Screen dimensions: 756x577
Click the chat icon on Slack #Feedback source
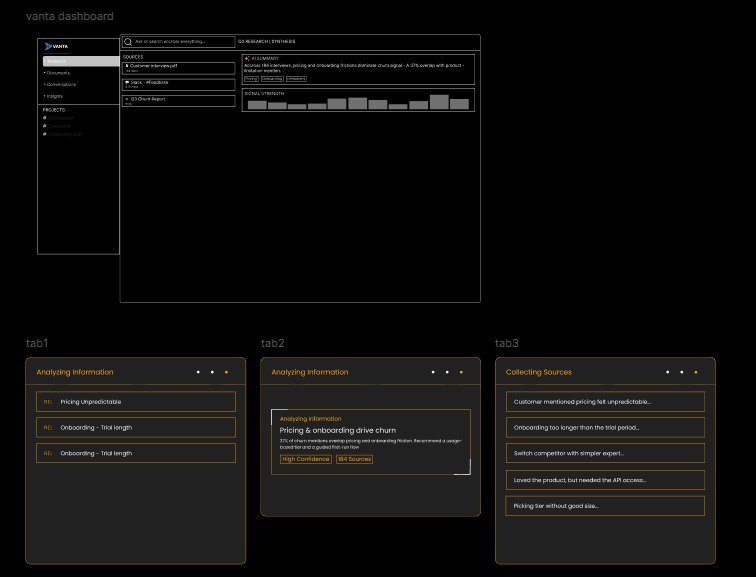[127, 82]
